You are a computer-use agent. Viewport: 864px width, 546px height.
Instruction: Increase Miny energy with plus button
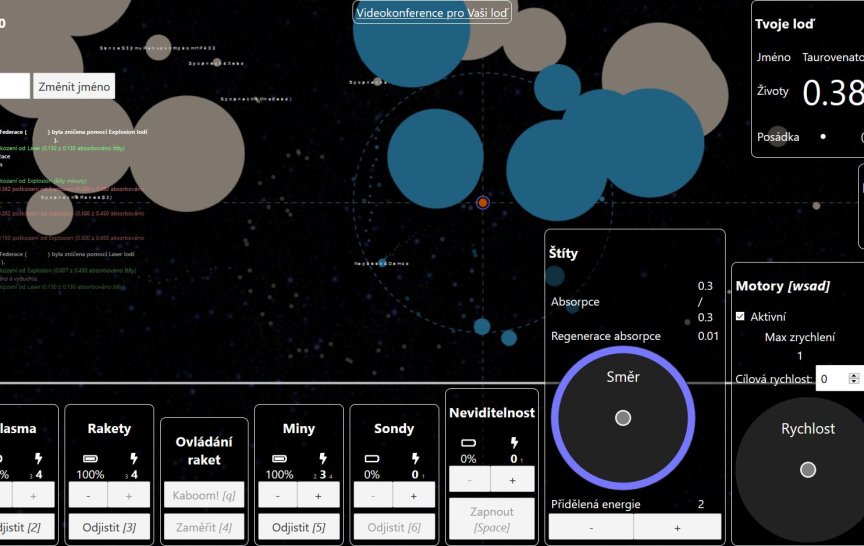coord(318,494)
